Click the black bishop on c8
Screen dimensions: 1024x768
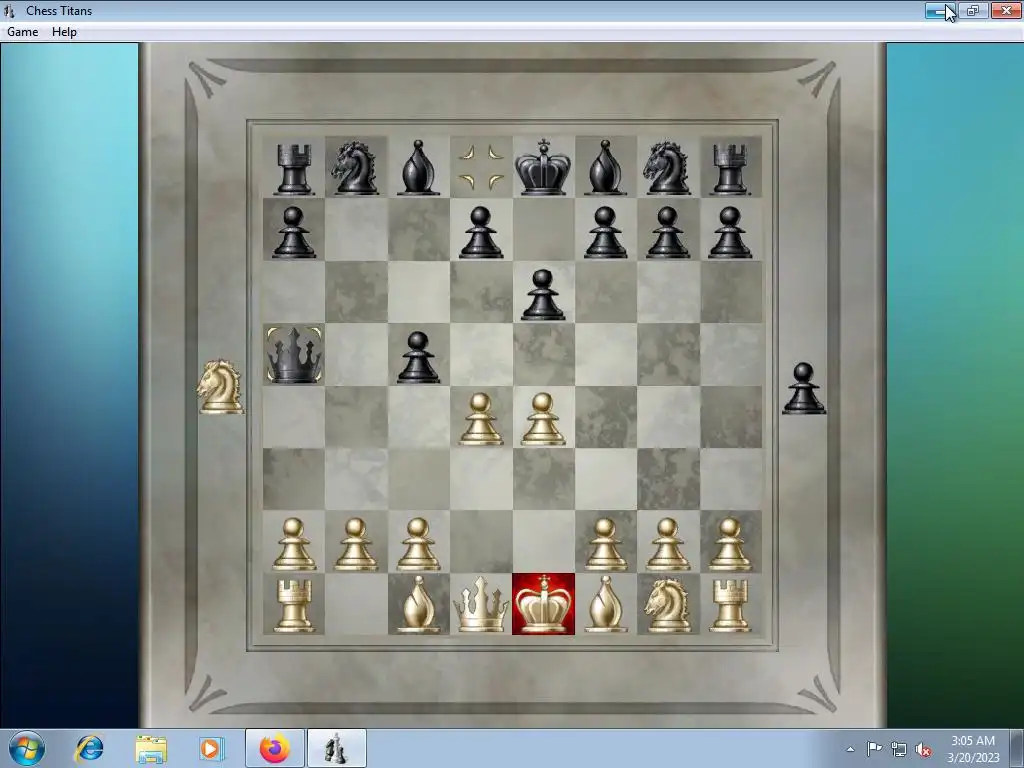click(419, 167)
